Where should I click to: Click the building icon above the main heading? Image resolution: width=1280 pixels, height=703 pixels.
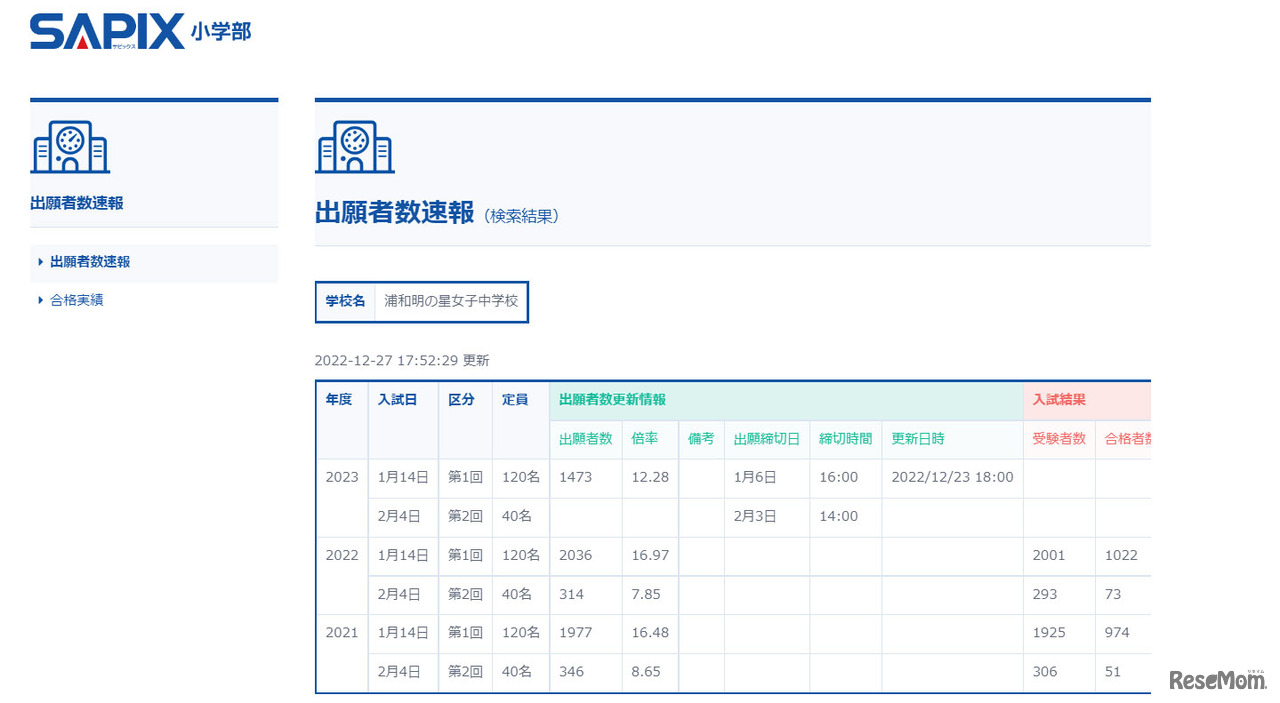click(355, 148)
